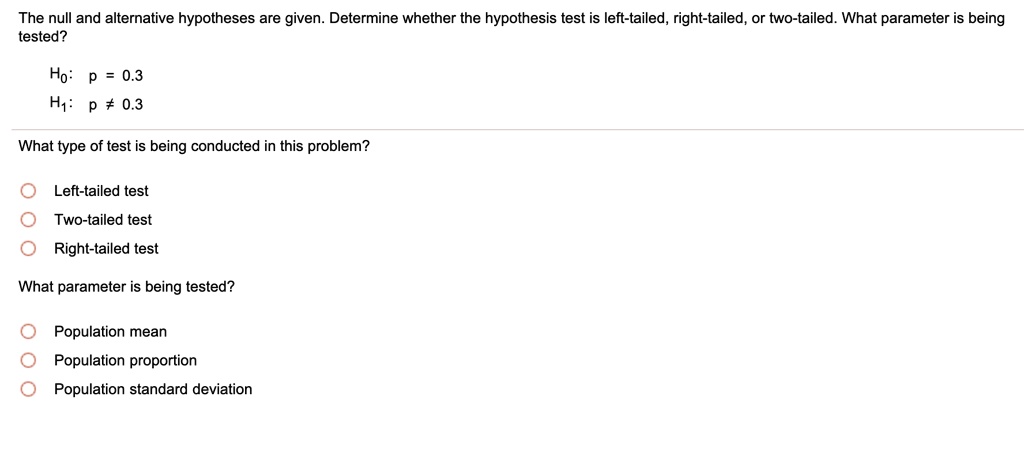Click the "Two-tailed test" label text
1024x453 pixels.
(x=103, y=220)
